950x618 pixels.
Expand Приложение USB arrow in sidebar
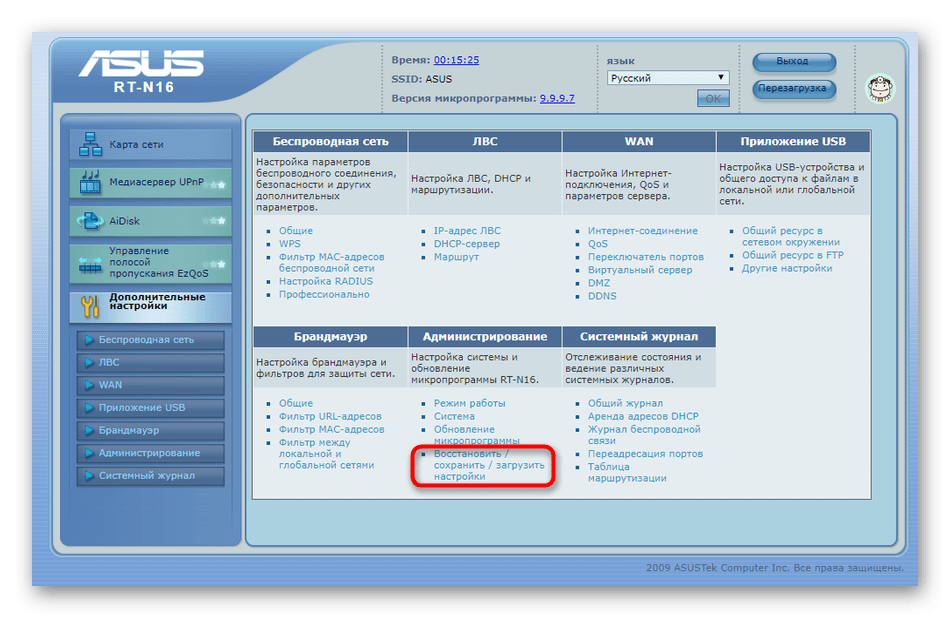(89, 408)
